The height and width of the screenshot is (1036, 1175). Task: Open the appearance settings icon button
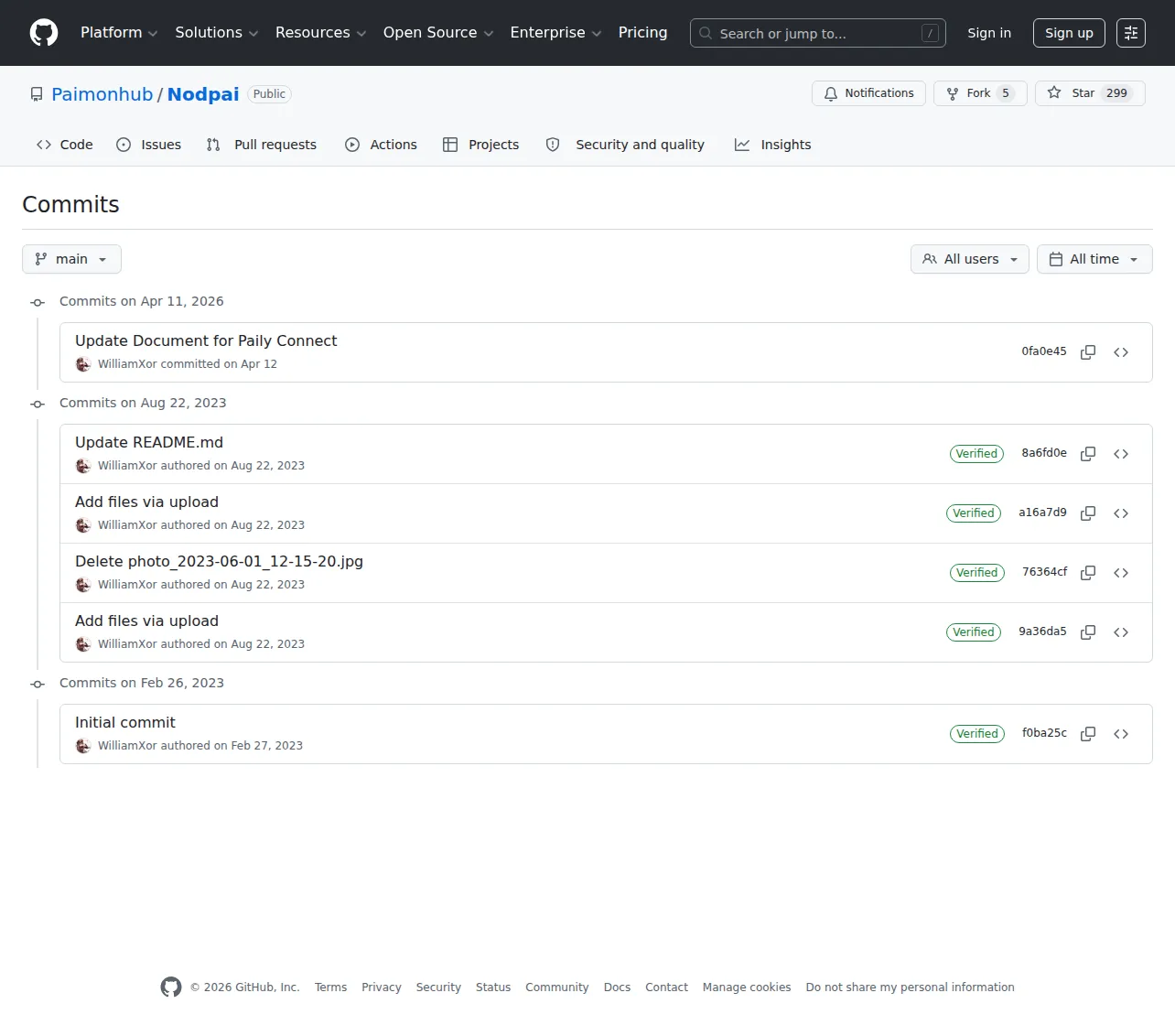click(1131, 33)
